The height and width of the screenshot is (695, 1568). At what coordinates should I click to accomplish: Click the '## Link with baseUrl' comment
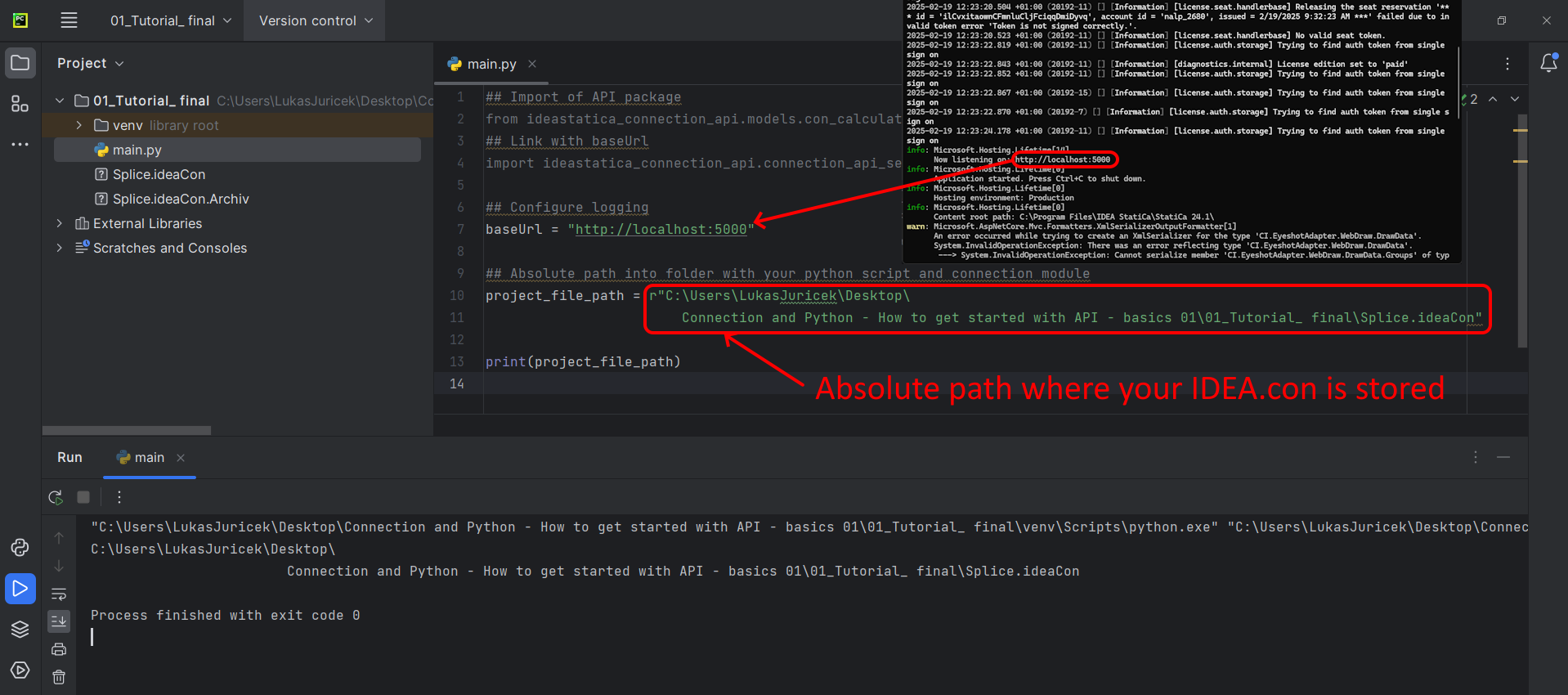[x=567, y=141]
